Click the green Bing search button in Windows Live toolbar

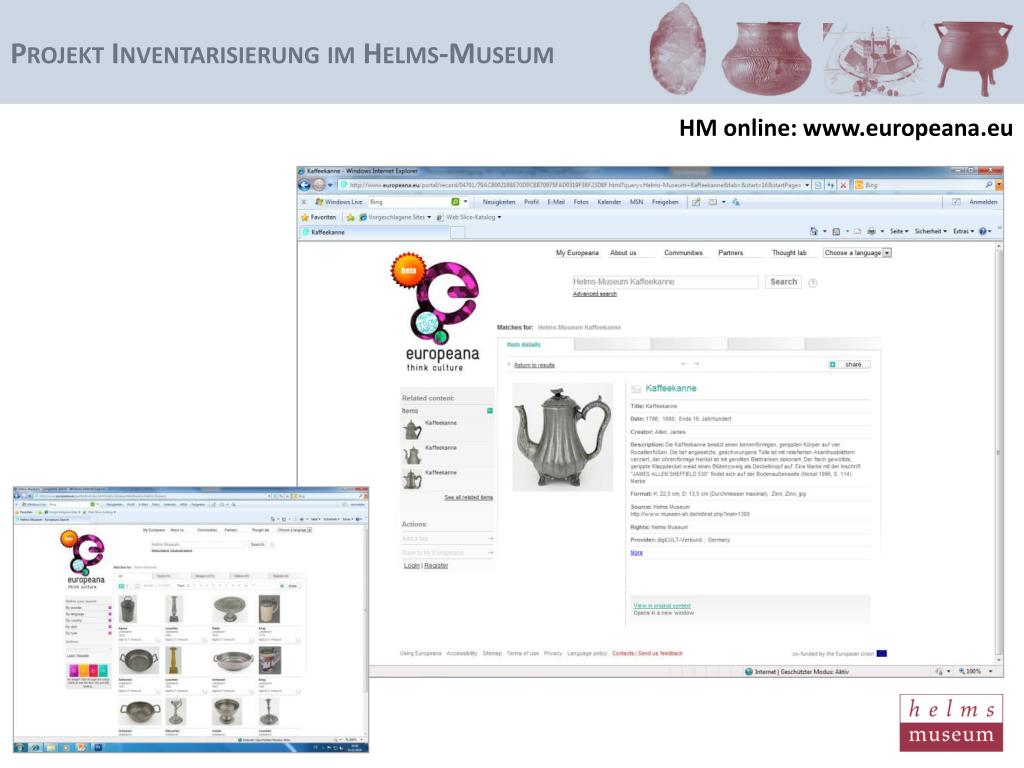point(455,202)
